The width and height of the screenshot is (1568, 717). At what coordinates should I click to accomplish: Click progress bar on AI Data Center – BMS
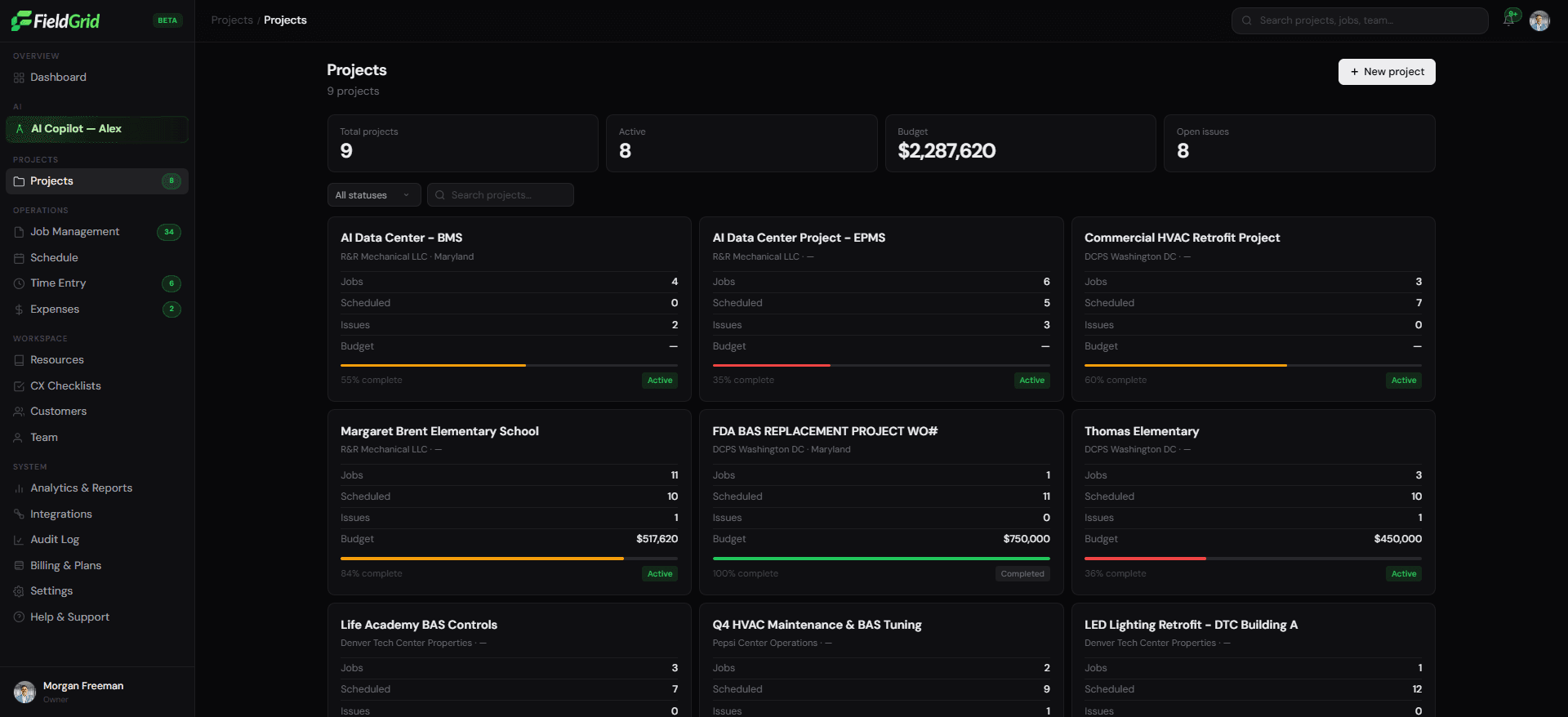tap(509, 366)
